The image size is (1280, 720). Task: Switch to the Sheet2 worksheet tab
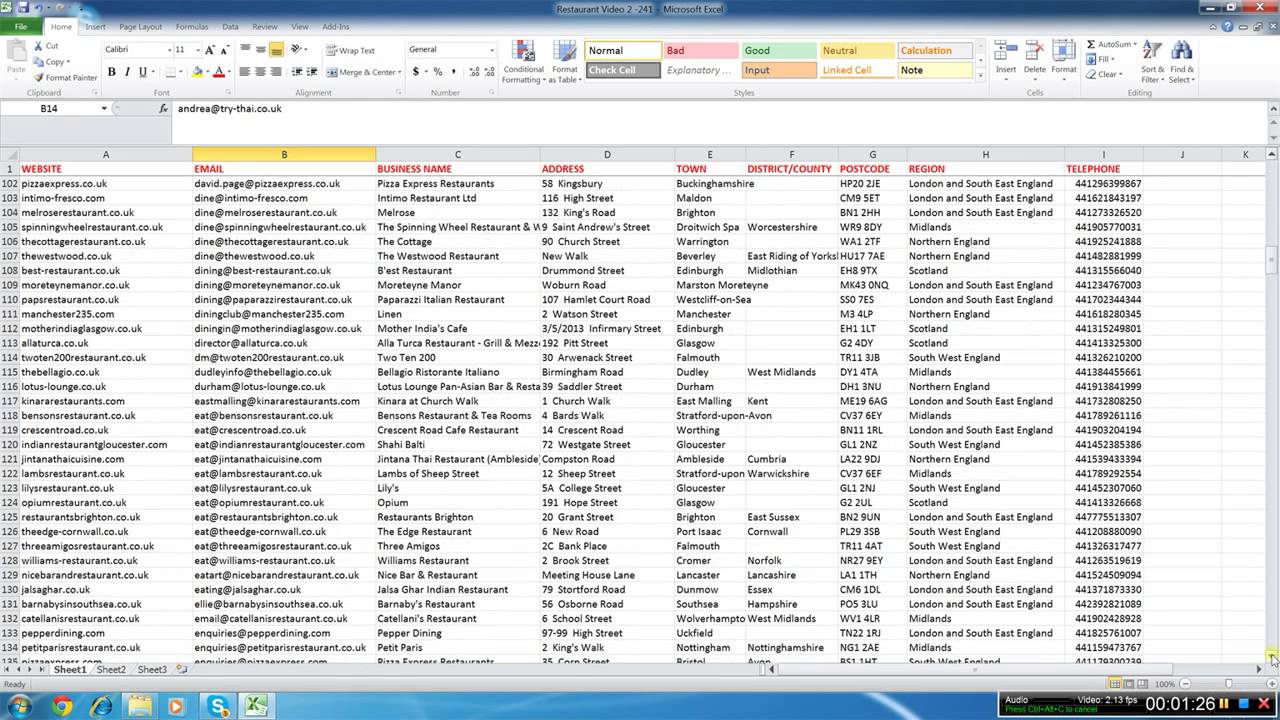click(111, 669)
